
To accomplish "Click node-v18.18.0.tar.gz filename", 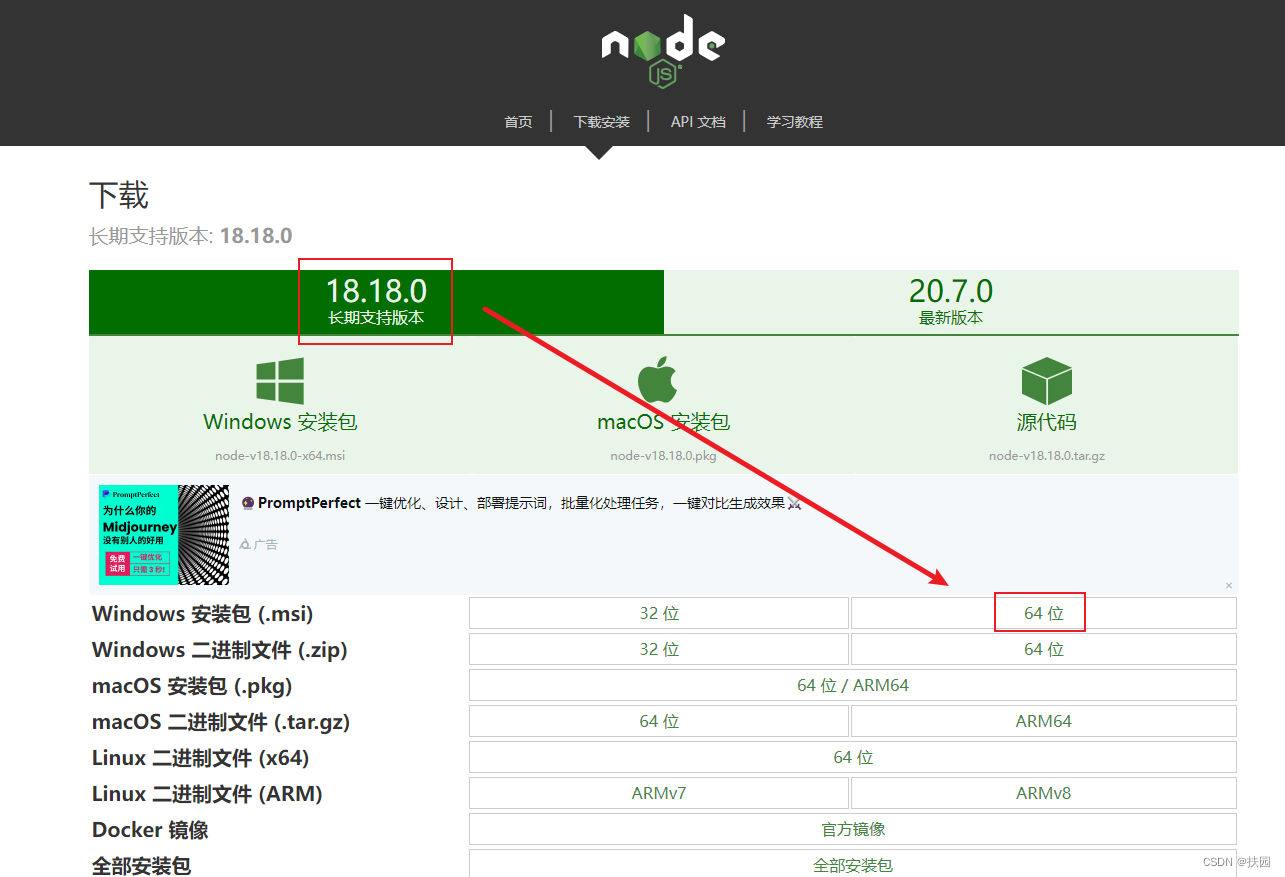I will pos(1047,456).
